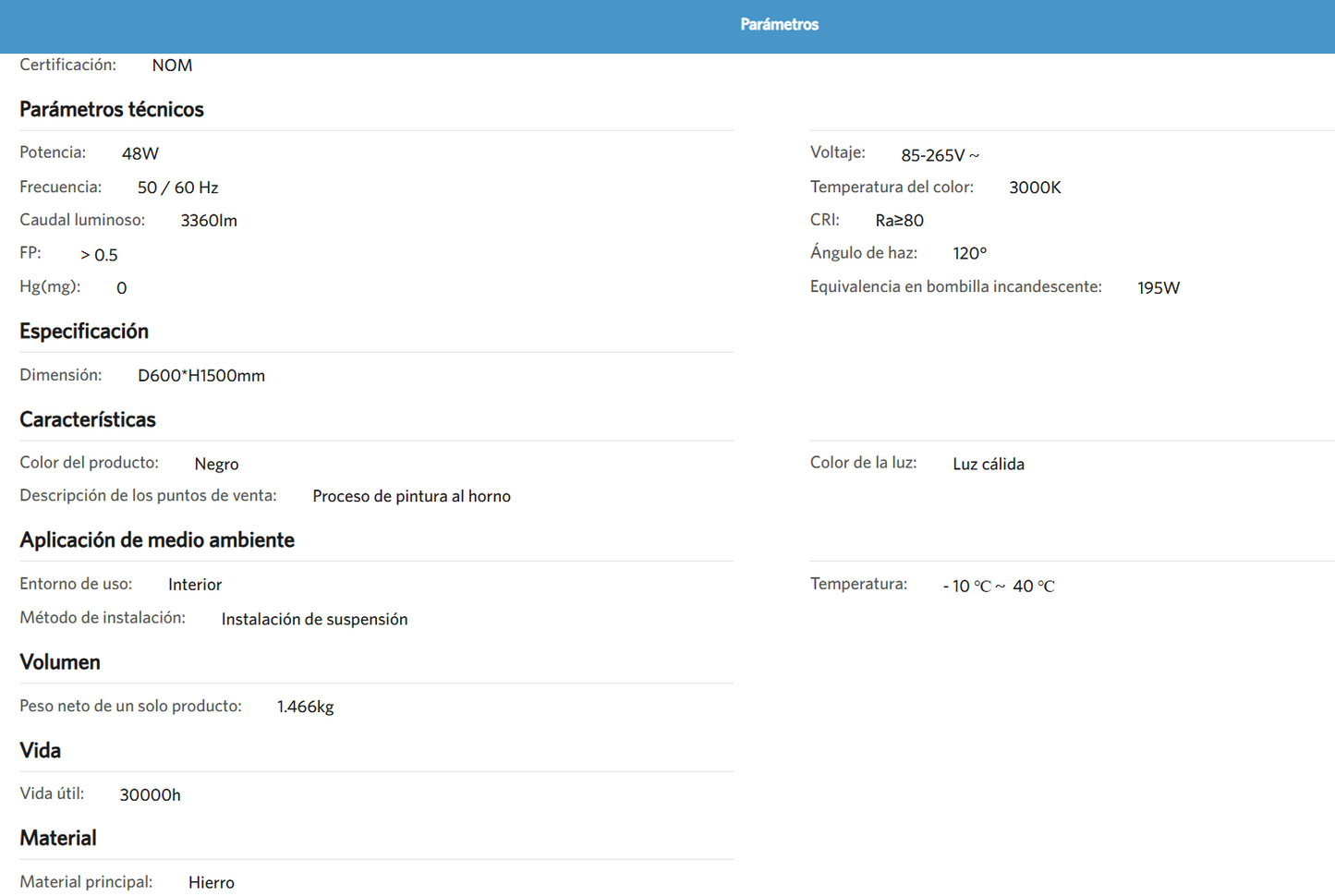1335x896 pixels.
Task: Click the 48W power value
Action: click(x=140, y=153)
